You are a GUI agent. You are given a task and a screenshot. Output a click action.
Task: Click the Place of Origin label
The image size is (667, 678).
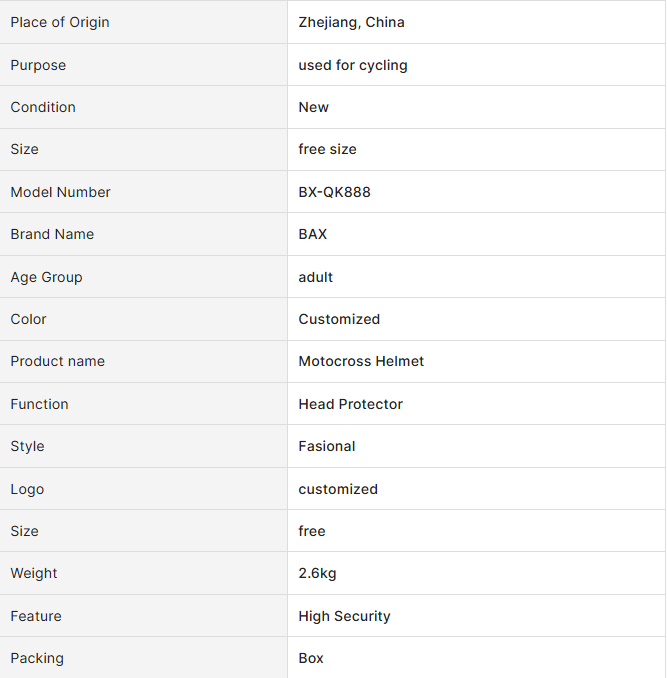(x=60, y=22)
